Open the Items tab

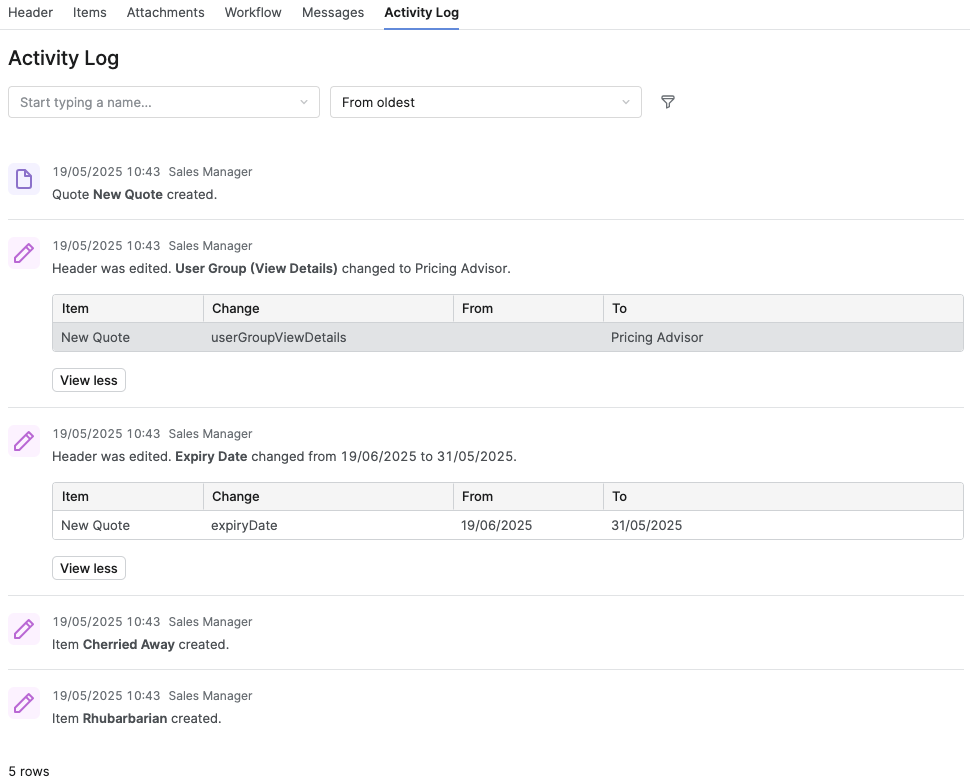90,13
